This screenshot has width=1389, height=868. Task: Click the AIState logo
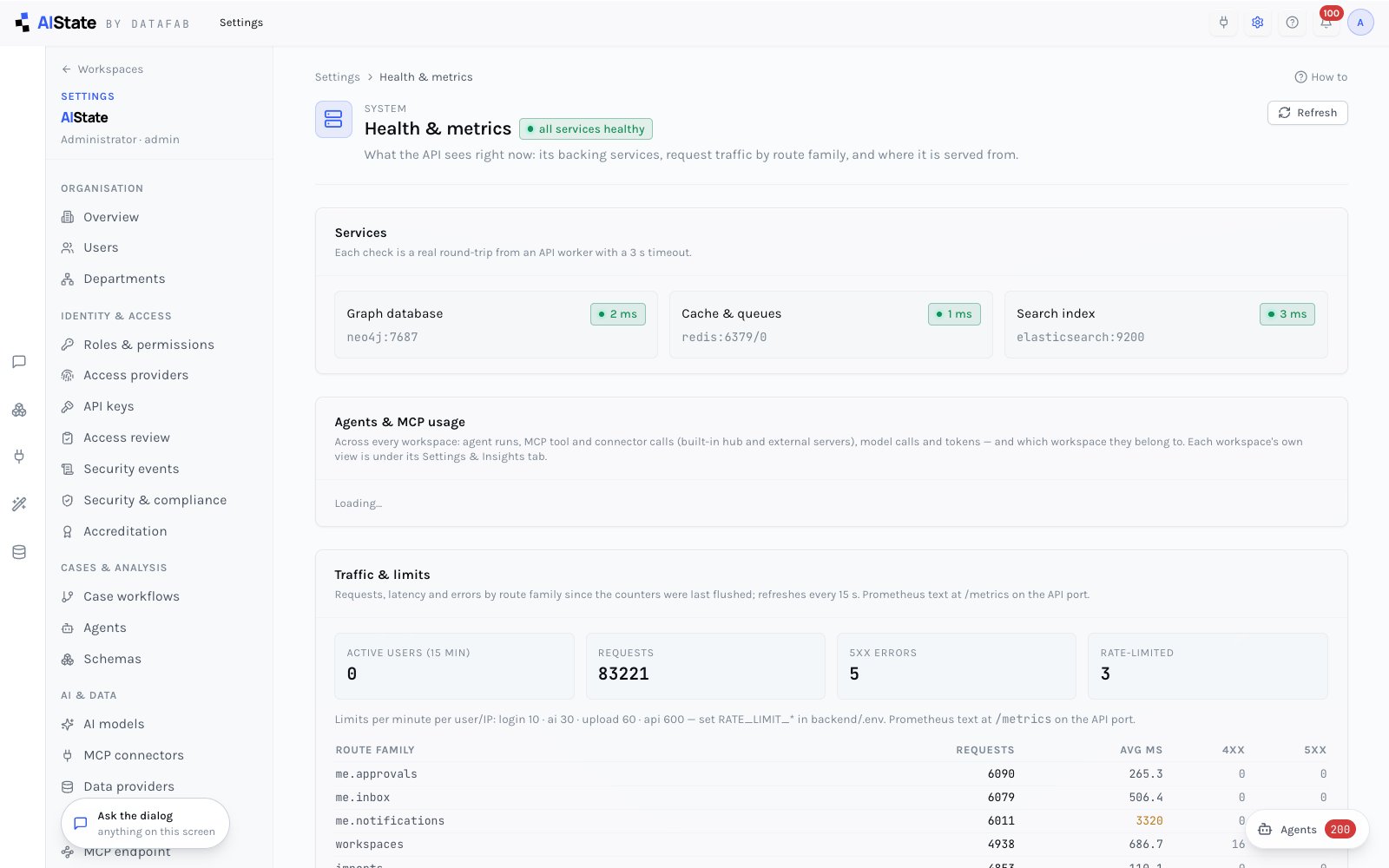(x=56, y=23)
